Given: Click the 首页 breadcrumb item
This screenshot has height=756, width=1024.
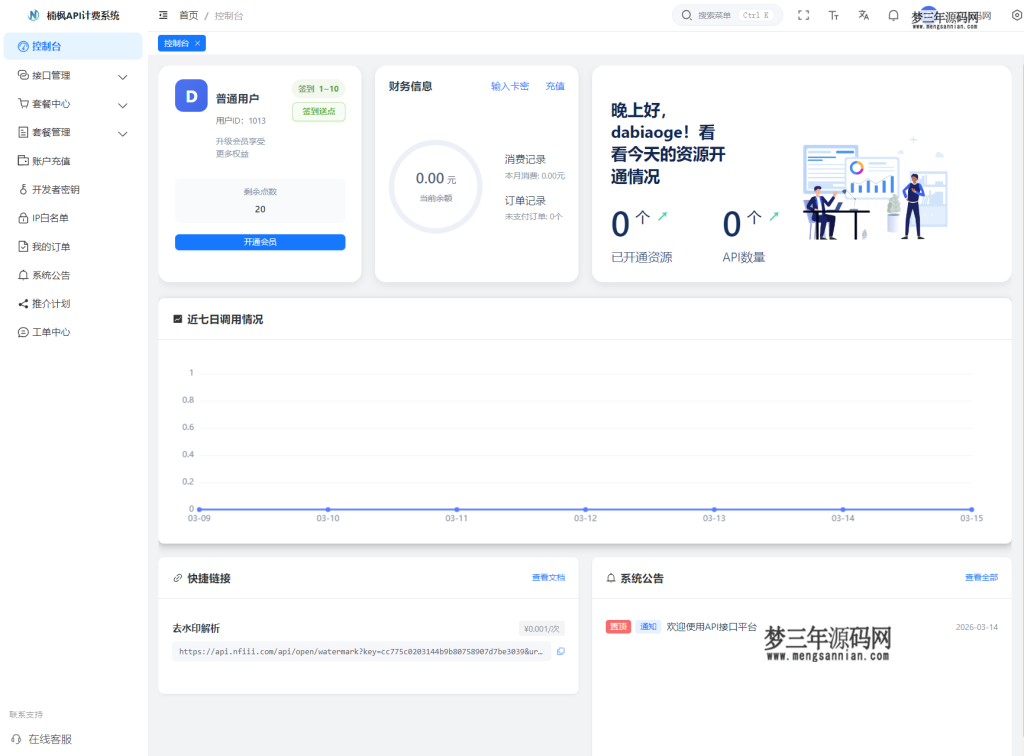Looking at the screenshot, I should tap(190, 15).
